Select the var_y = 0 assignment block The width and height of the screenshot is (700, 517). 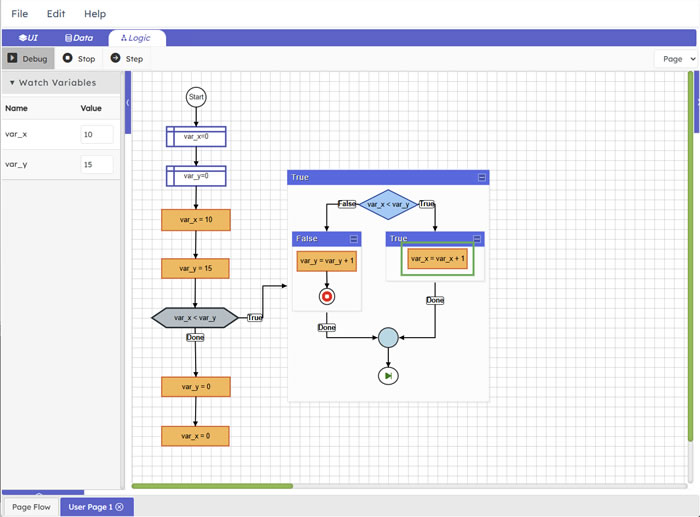coord(196,387)
